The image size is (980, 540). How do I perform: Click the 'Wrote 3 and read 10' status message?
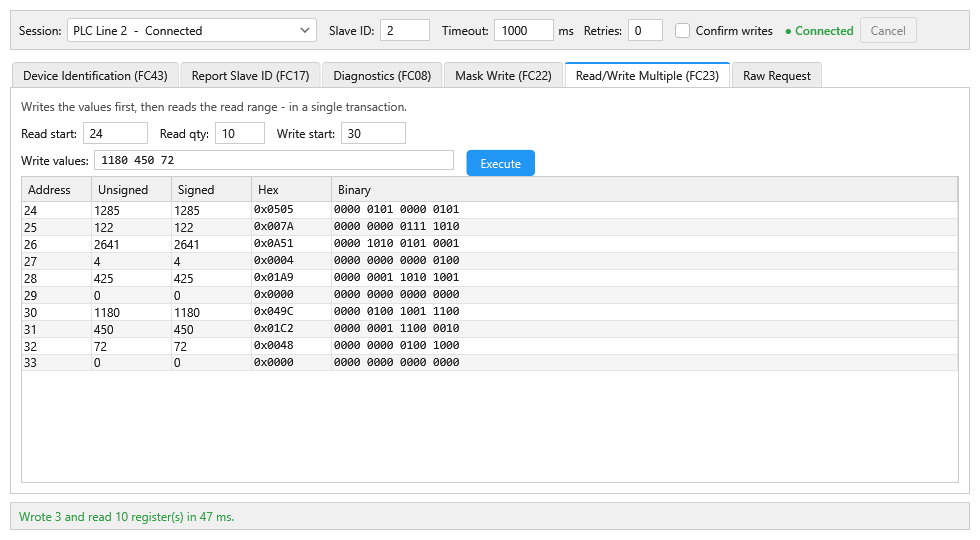[x=126, y=517]
